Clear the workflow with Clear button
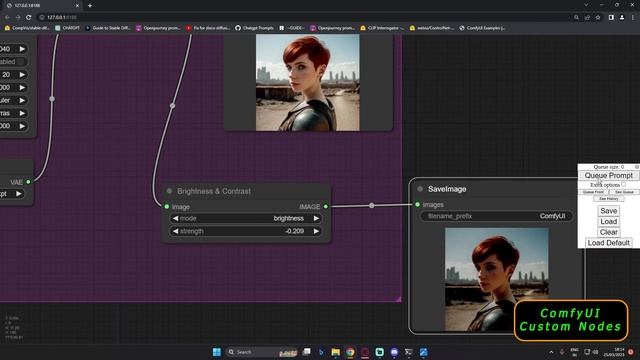Screen dimensions: 640x360 pos(608,232)
